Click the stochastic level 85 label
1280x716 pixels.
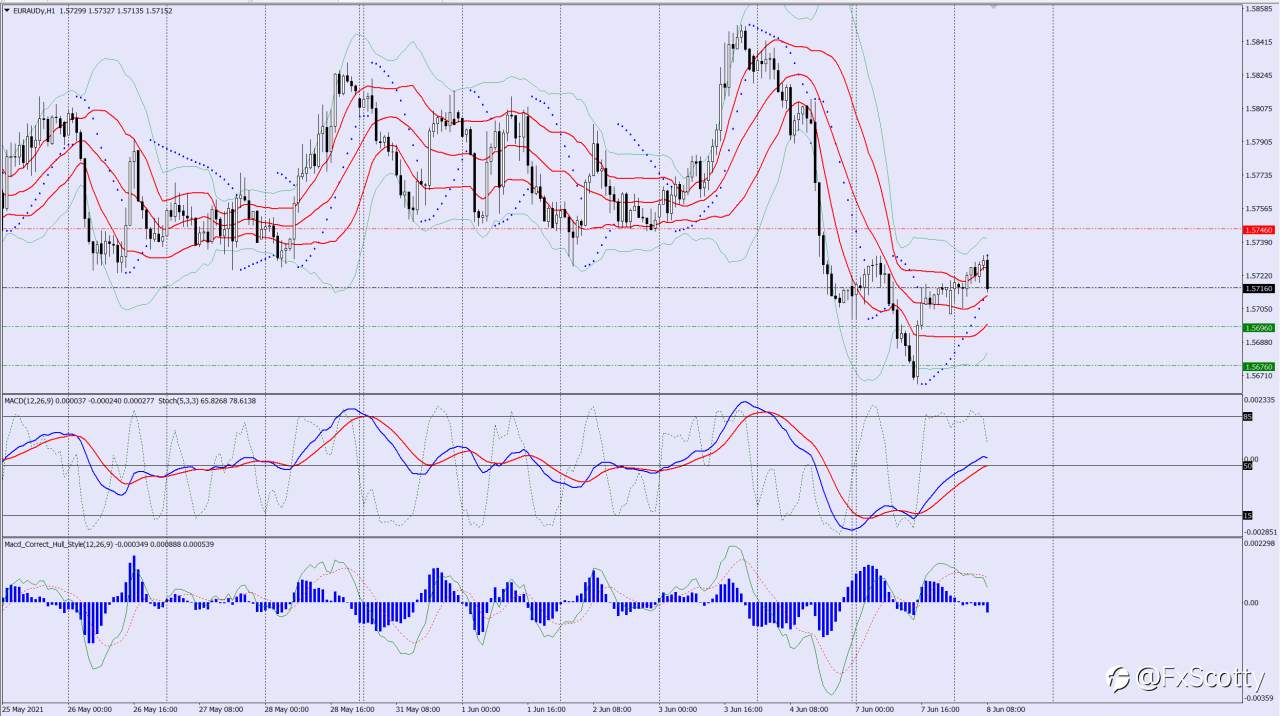[1247, 417]
